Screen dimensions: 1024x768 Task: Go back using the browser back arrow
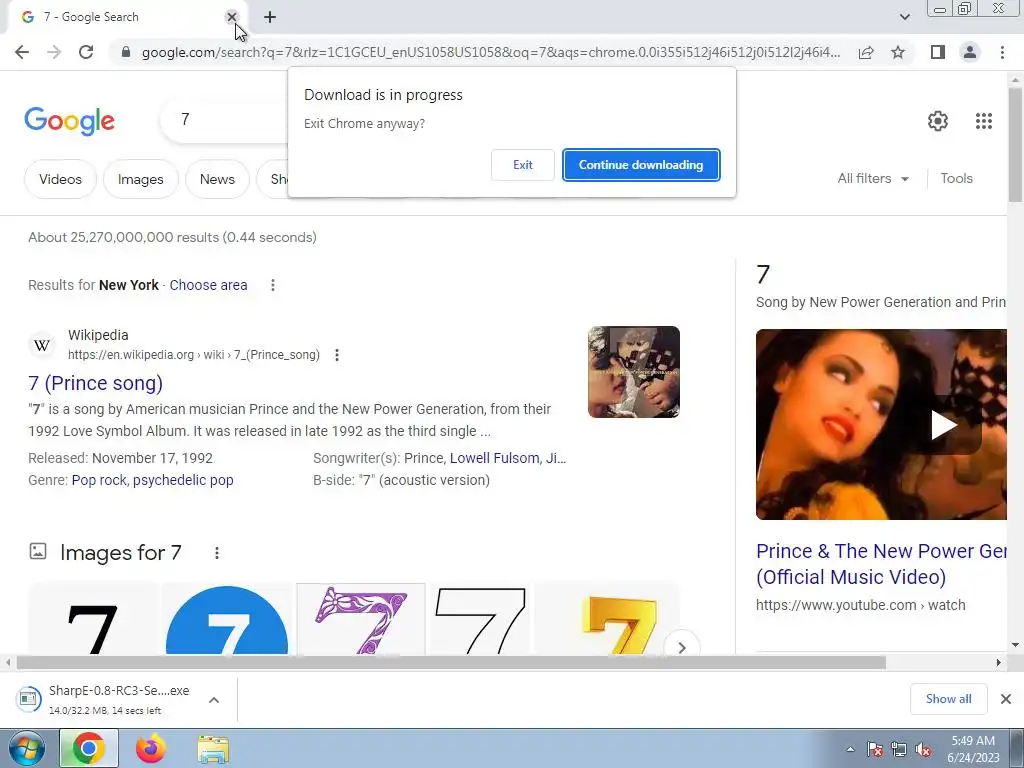tap(22, 52)
